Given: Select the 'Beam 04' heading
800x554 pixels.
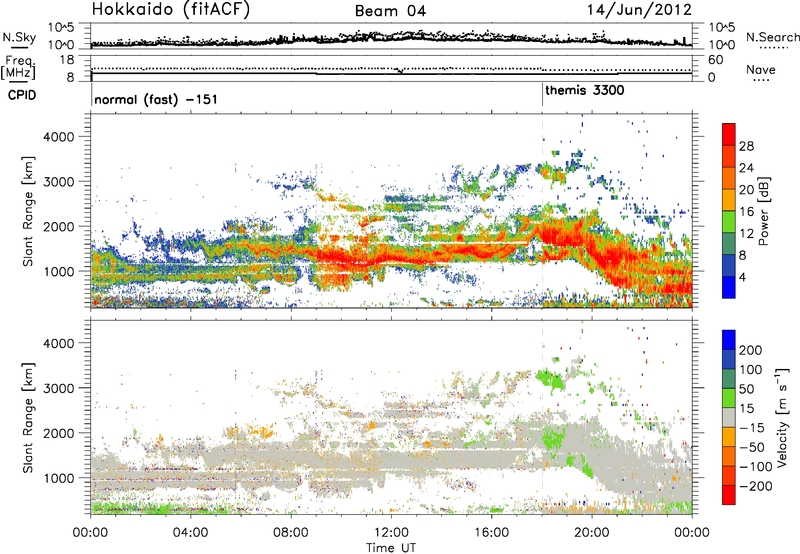Looking at the screenshot, I should point(390,11).
